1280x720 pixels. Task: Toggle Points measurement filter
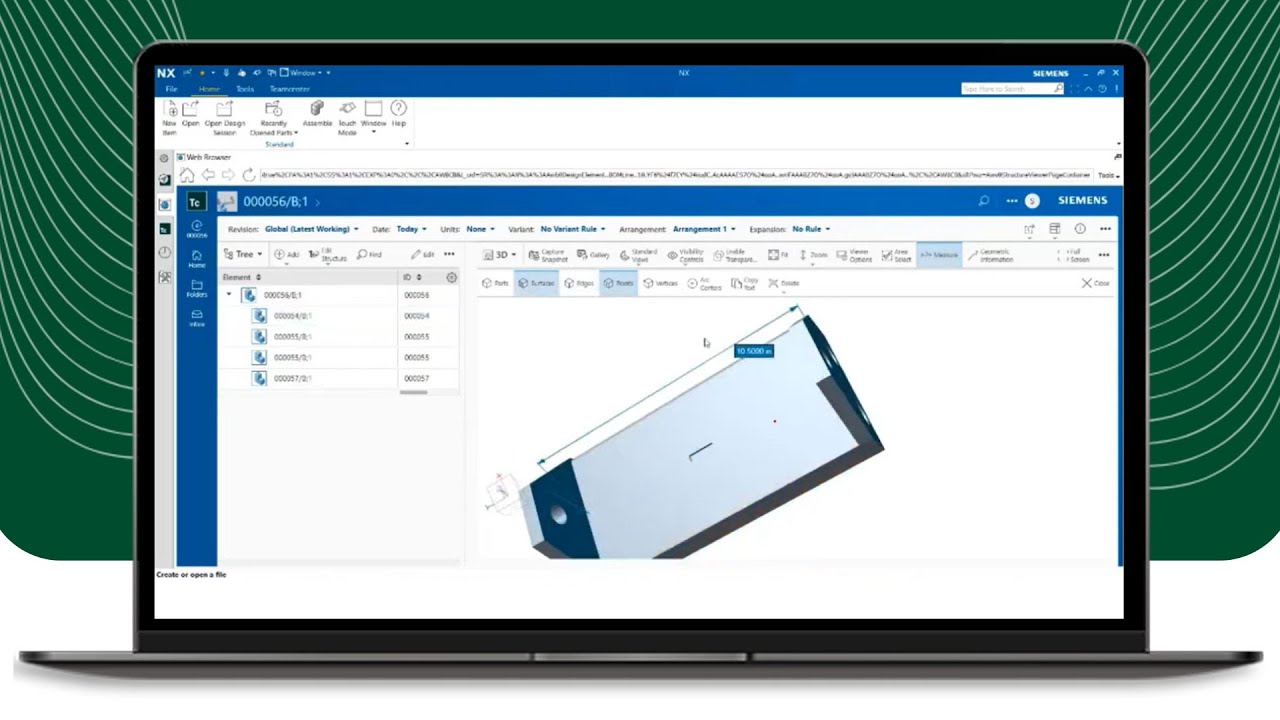click(618, 283)
